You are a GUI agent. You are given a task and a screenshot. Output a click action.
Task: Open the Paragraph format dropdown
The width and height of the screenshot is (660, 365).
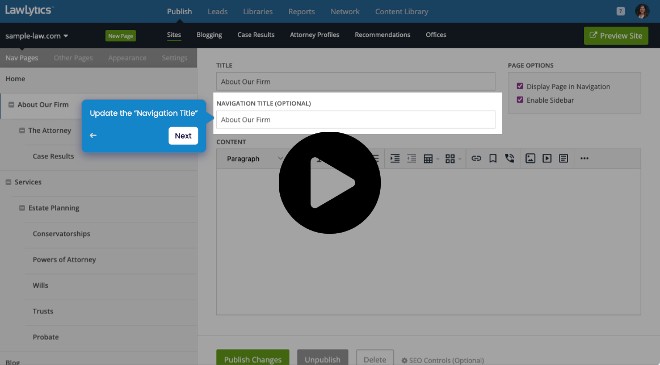tap(254, 158)
